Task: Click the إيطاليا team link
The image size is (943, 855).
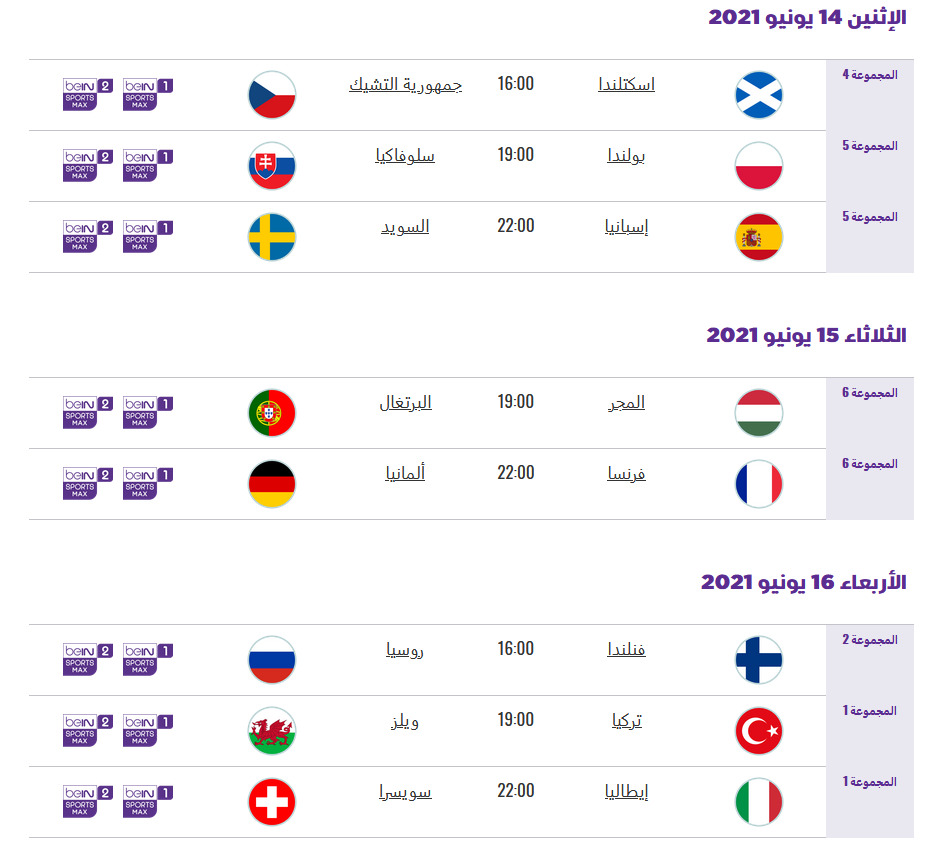Action: point(626,792)
